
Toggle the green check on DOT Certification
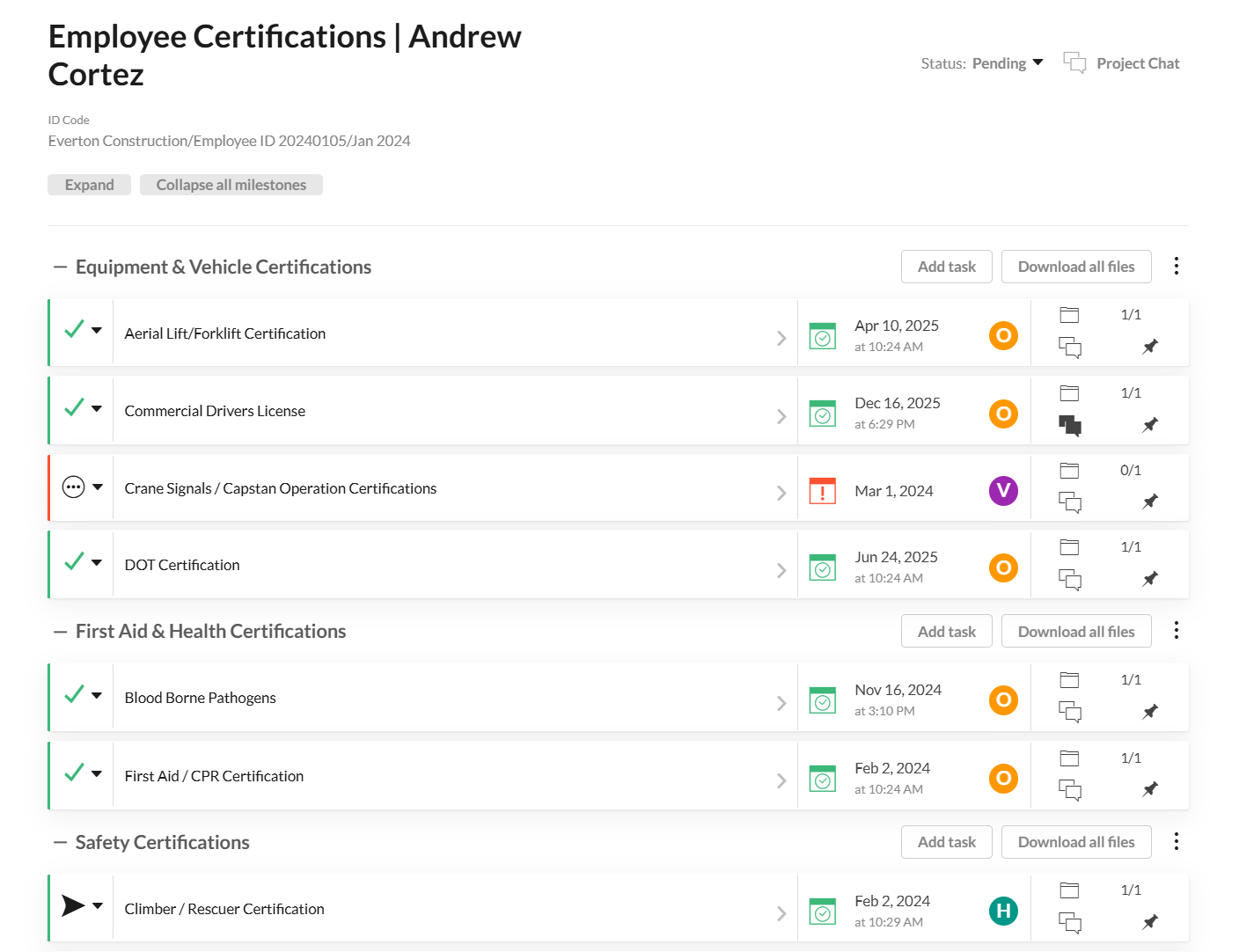(x=73, y=561)
